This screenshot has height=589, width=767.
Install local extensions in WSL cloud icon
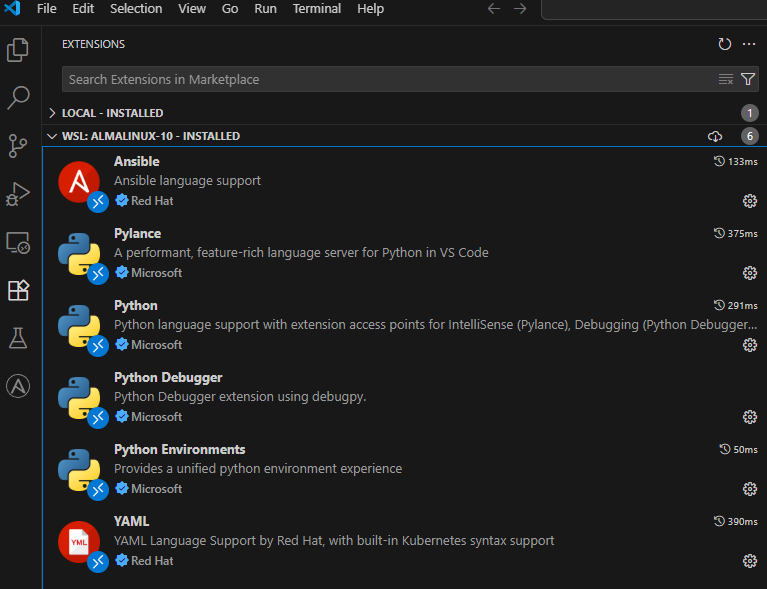(715, 136)
